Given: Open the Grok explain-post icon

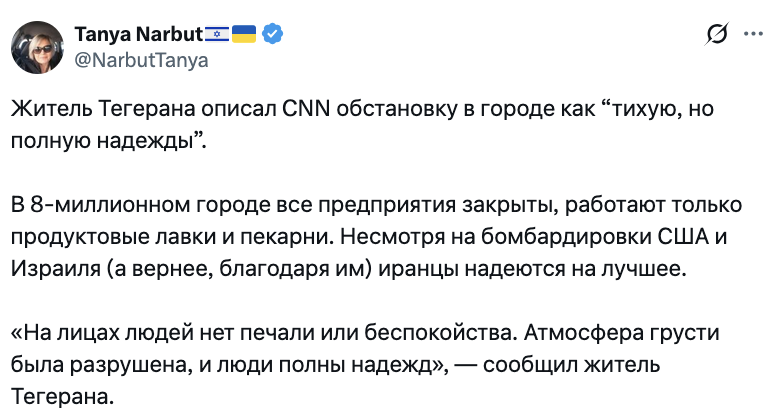Looking at the screenshot, I should pyautogui.click(x=716, y=35).
